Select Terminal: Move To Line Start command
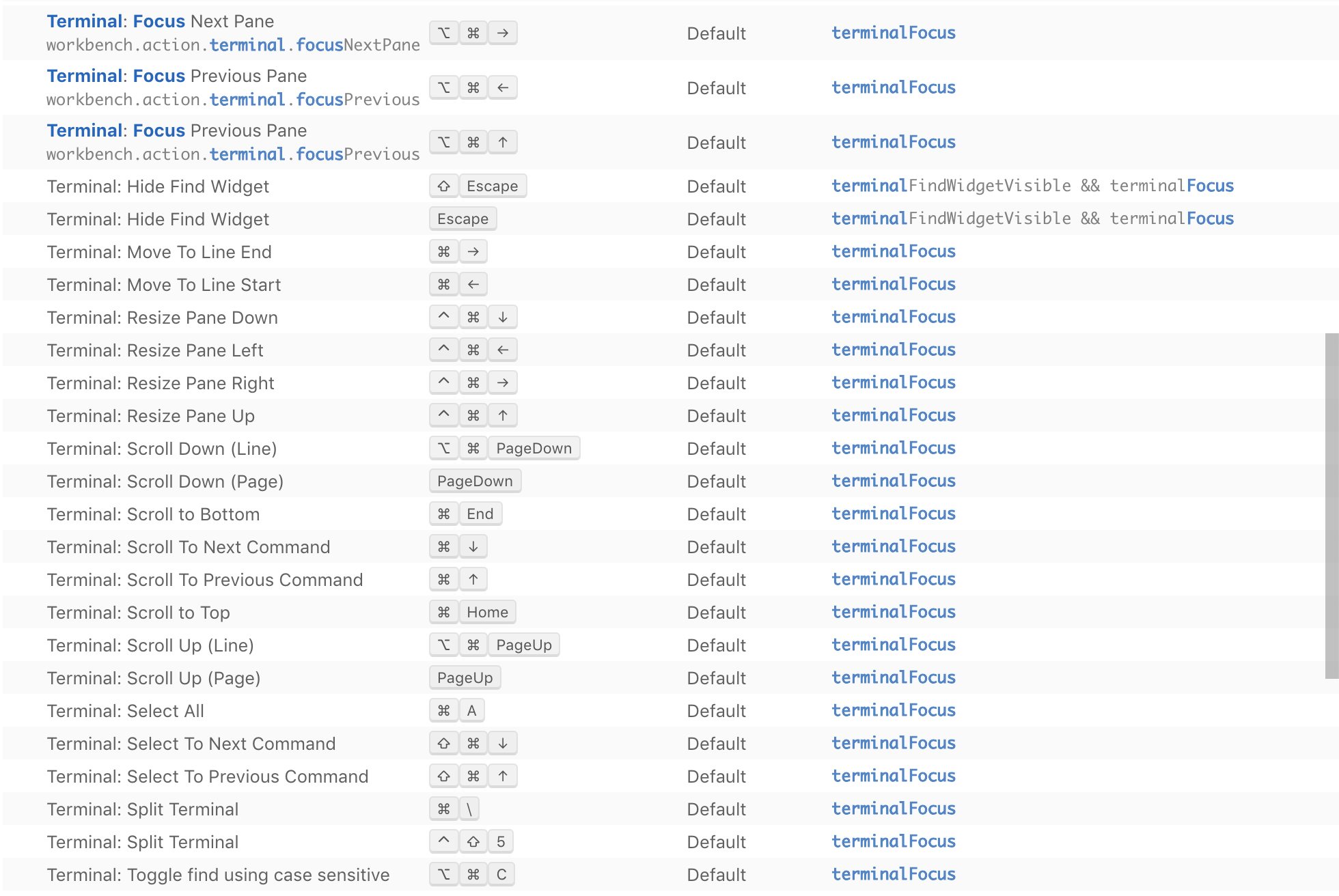 (164, 285)
